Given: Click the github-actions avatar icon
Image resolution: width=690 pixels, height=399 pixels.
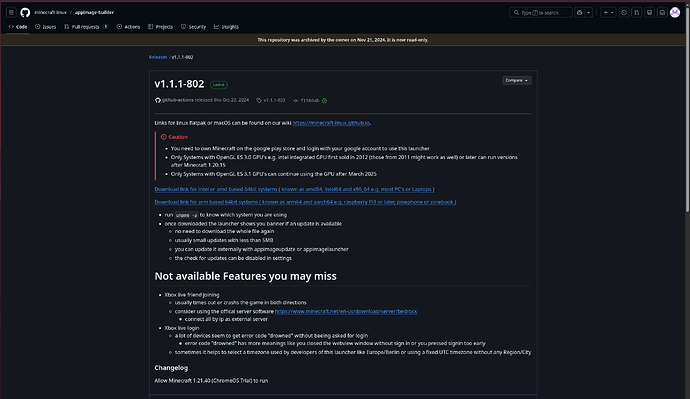Looking at the screenshot, I should coord(158,100).
